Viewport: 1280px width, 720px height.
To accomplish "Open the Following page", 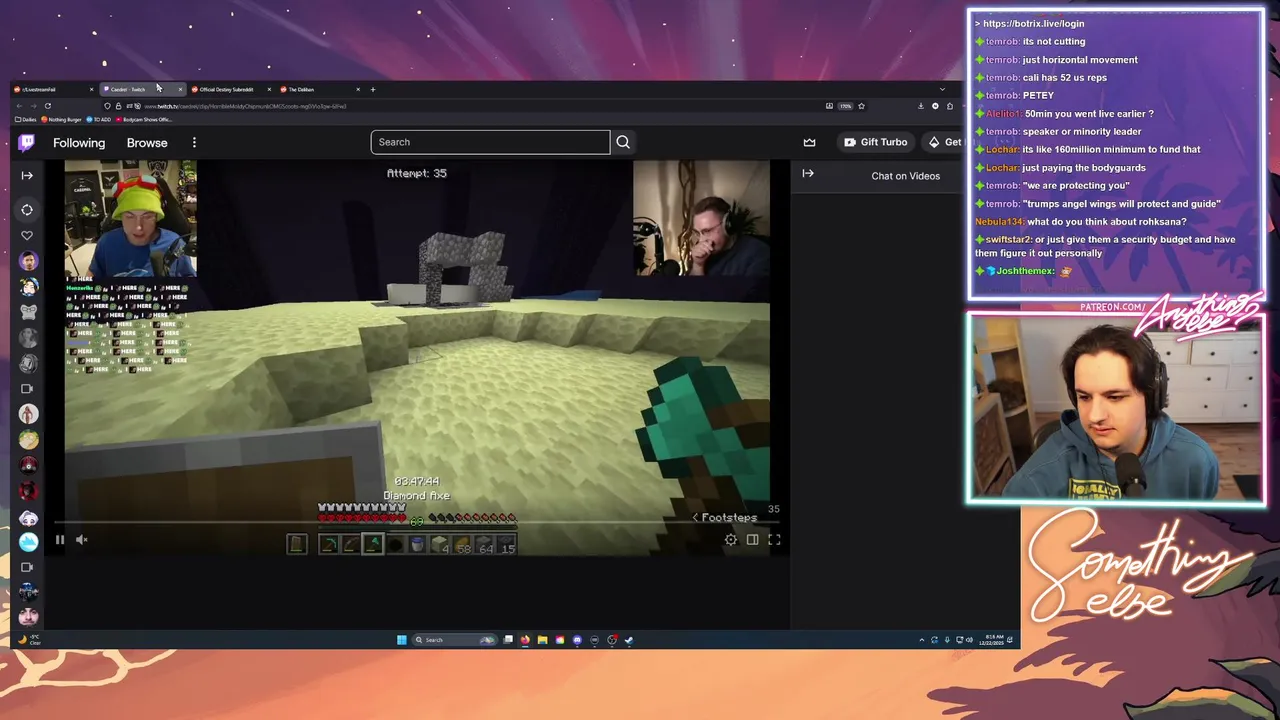I will coord(79,143).
